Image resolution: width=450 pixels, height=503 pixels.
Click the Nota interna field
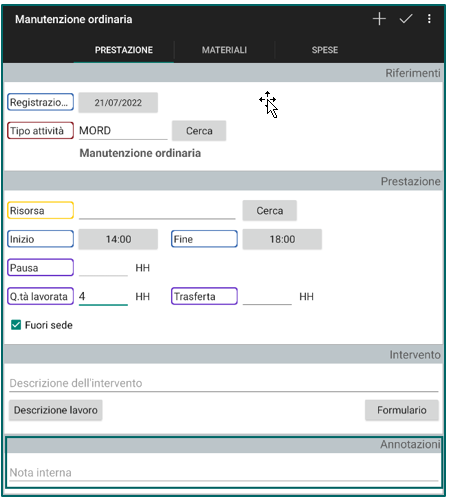point(224,473)
